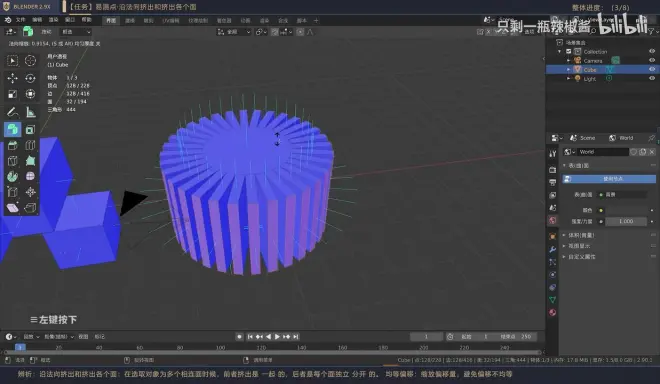Select the Extrude Region tool

12,129
